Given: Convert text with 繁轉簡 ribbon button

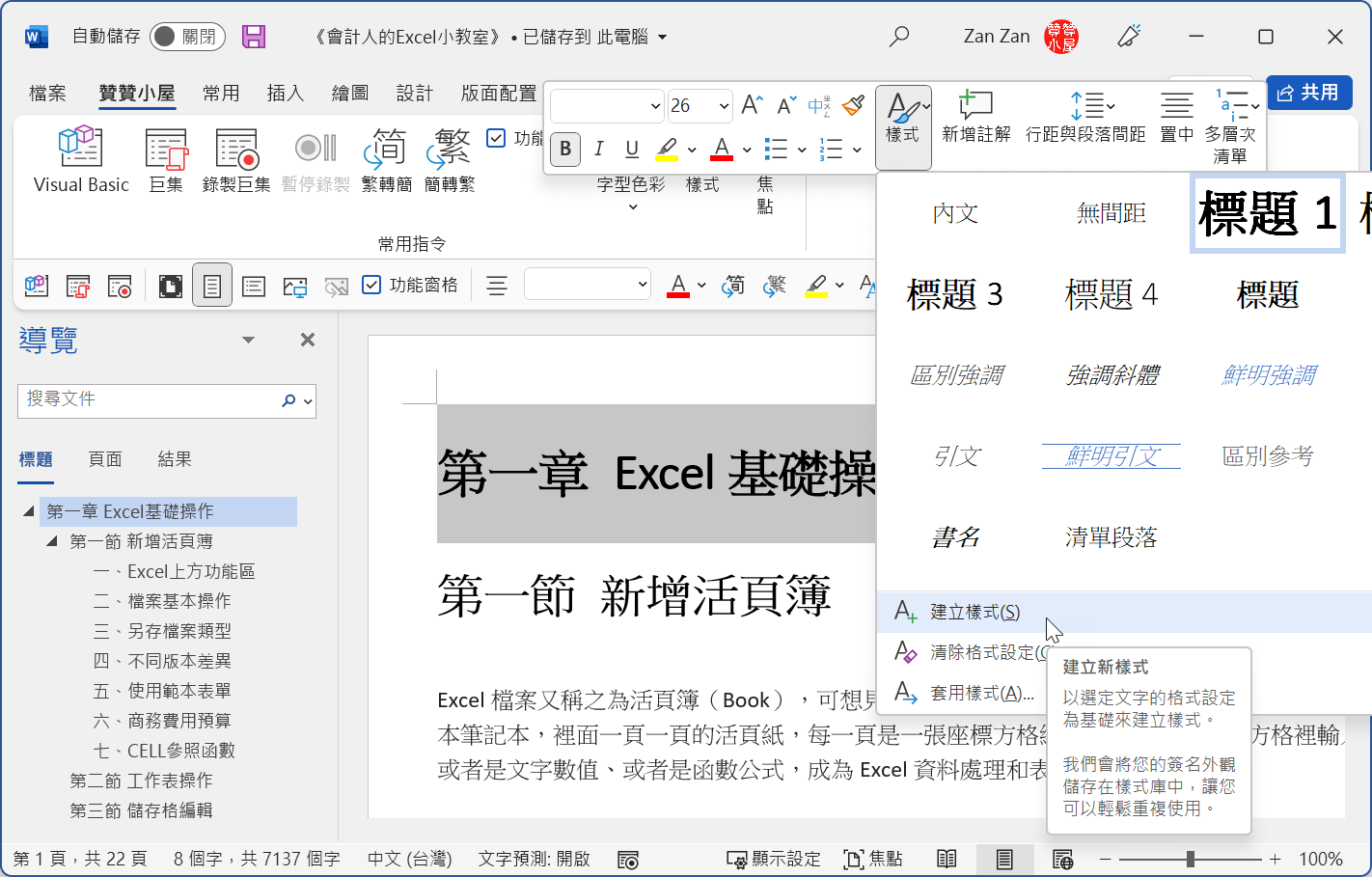Looking at the screenshot, I should [x=387, y=160].
